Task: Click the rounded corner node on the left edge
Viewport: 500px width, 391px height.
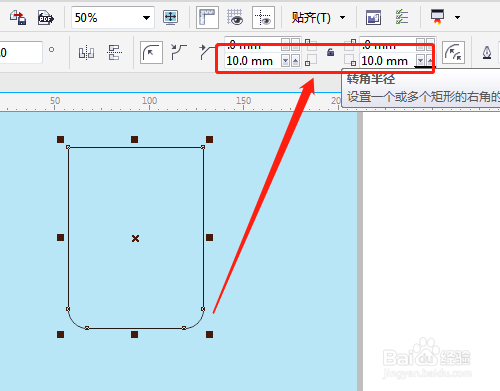Action: point(68,309)
